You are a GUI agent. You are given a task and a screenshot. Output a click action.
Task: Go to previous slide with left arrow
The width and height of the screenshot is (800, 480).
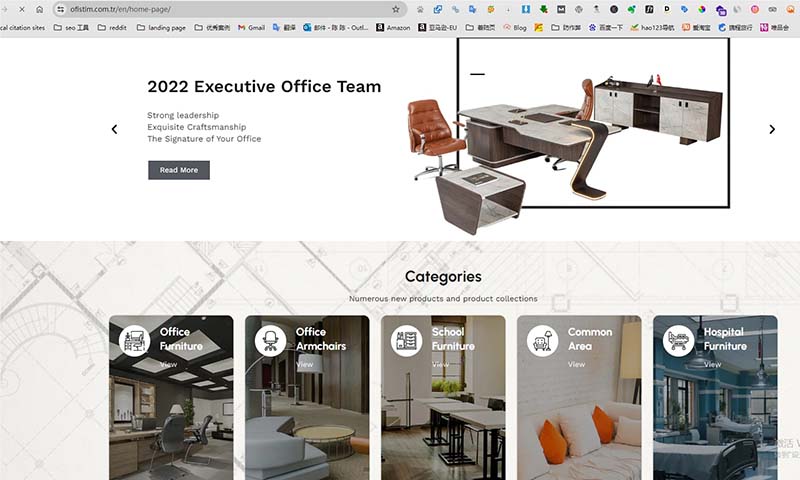114,130
